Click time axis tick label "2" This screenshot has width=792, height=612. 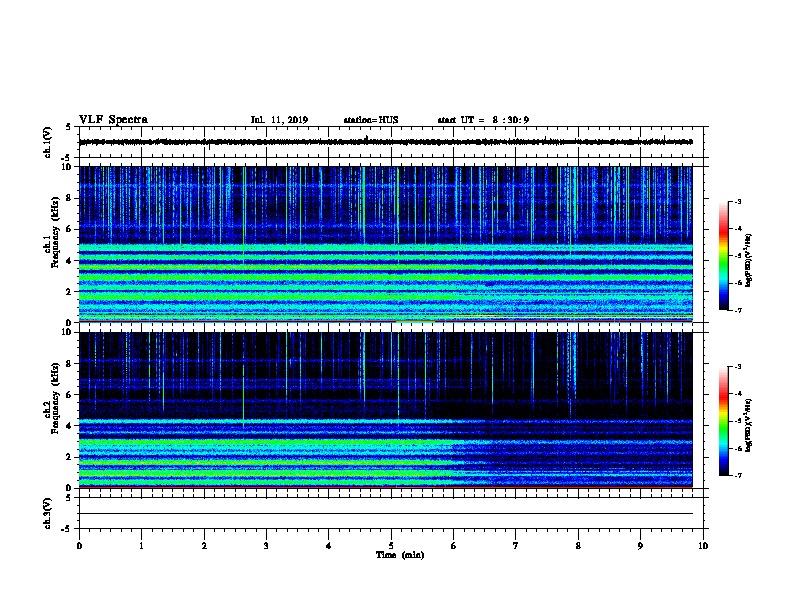[204, 546]
